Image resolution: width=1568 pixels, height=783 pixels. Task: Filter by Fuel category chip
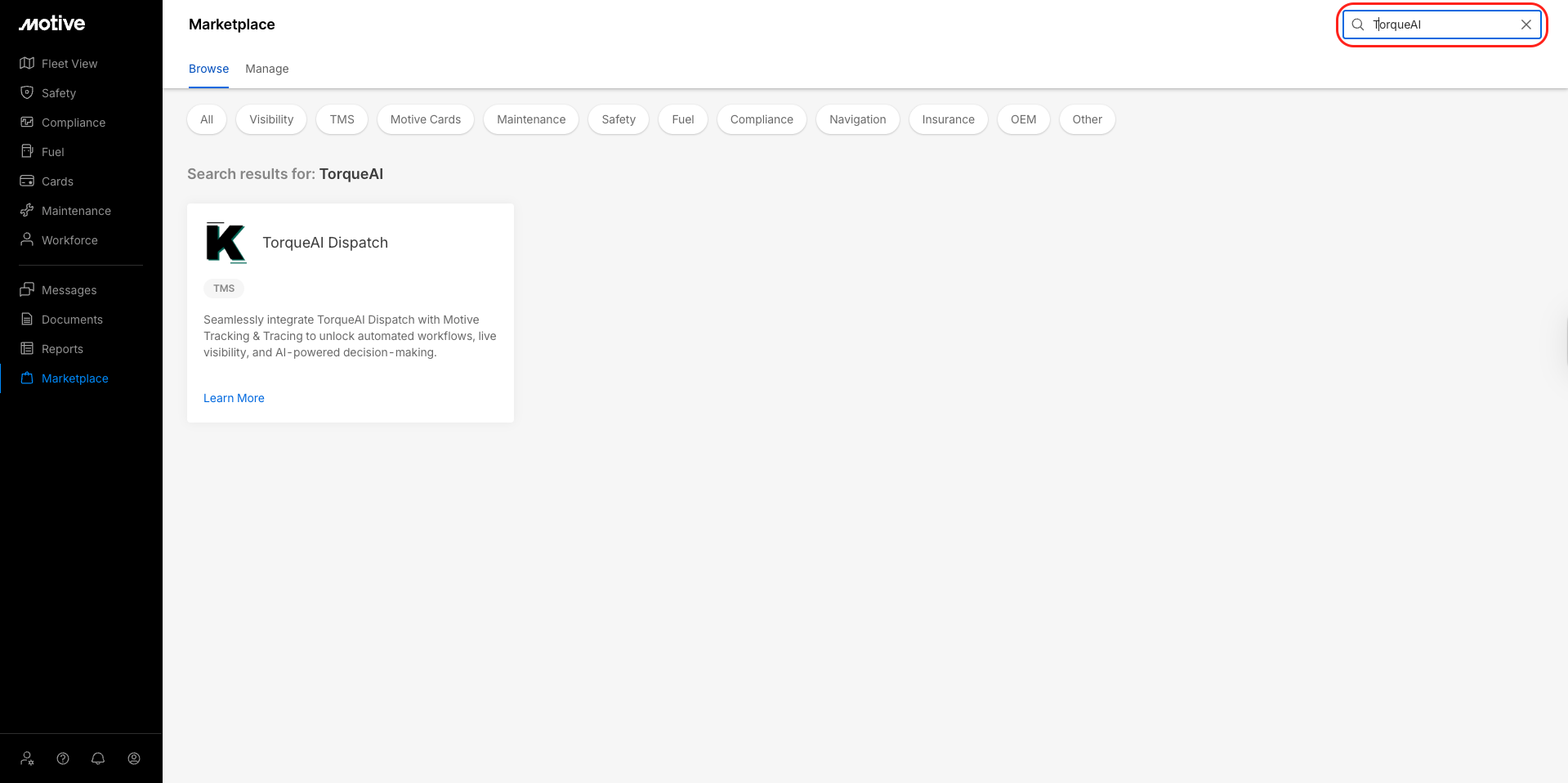click(x=683, y=119)
